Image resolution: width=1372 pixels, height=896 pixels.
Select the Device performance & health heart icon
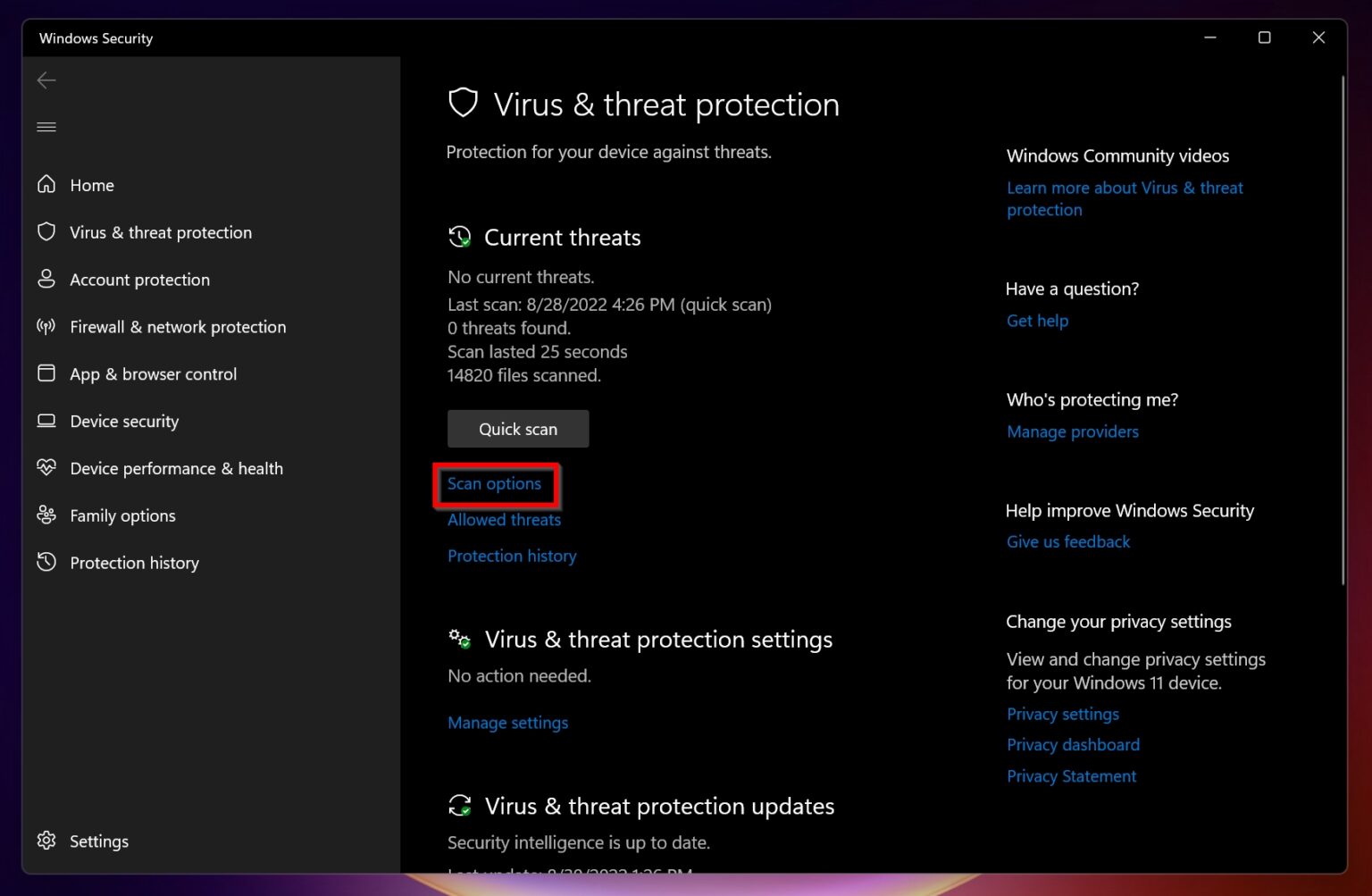click(46, 467)
